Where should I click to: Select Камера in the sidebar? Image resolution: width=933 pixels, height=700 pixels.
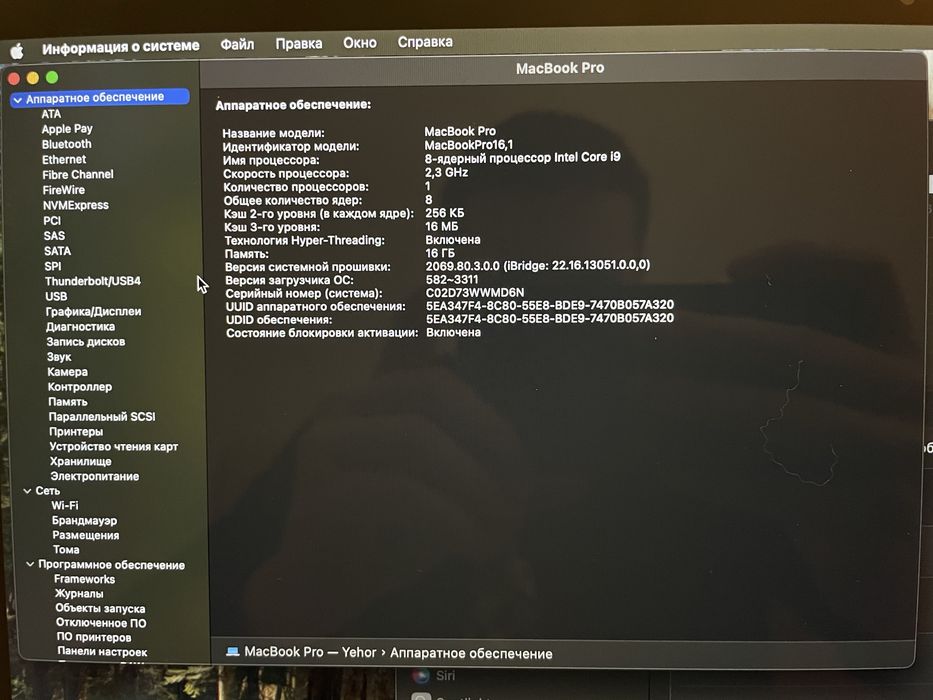click(x=68, y=372)
